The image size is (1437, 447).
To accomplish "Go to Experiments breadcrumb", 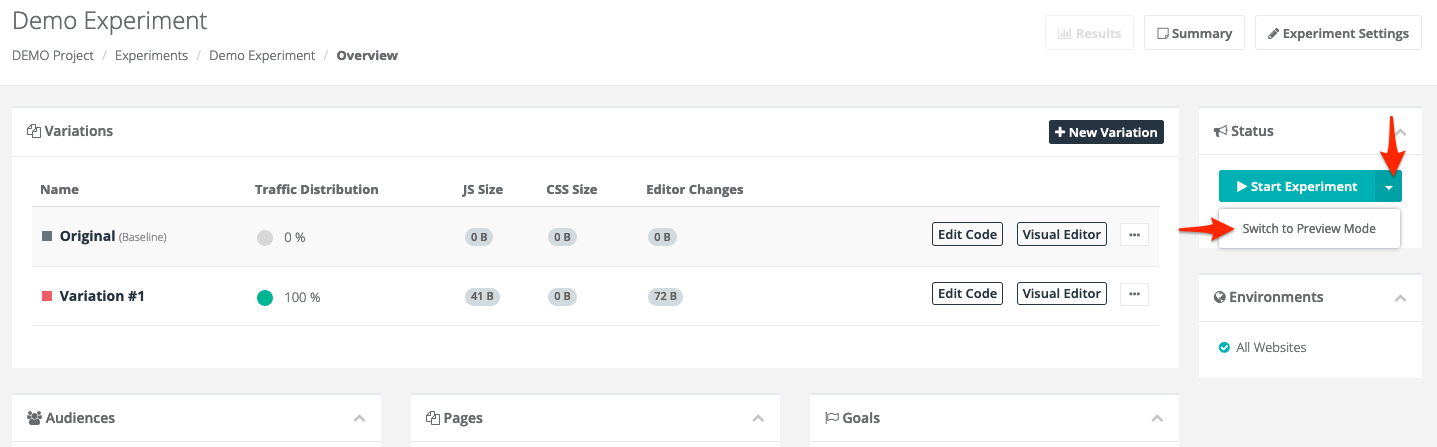I will [x=151, y=56].
